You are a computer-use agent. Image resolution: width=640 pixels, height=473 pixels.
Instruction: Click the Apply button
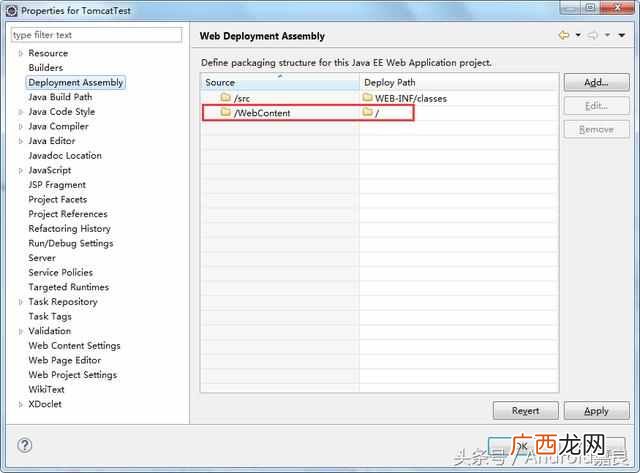coord(596,411)
